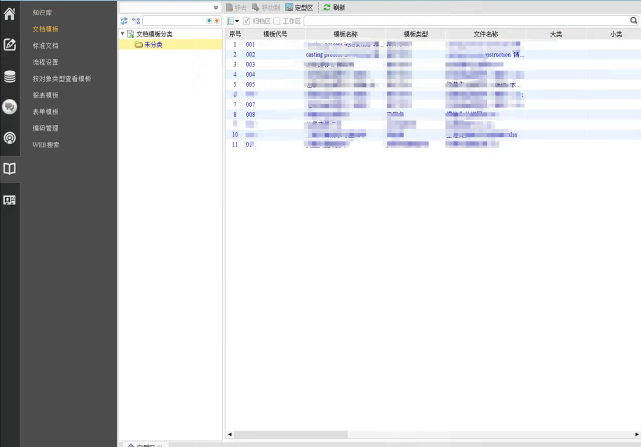
Task: Click the 大类 column header
Action: pyautogui.click(x=556, y=34)
